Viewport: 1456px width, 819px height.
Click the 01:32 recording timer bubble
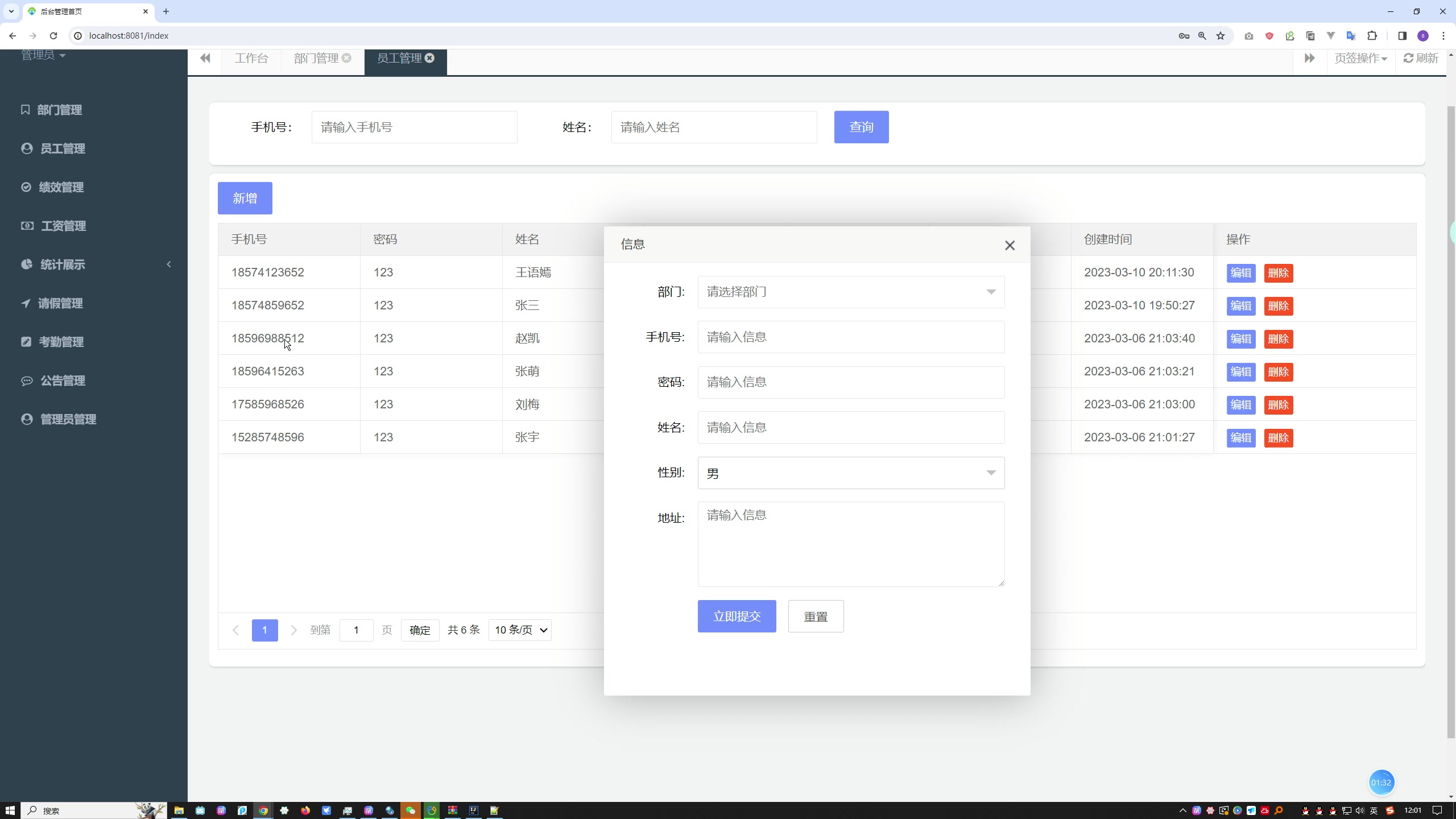click(1381, 783)
